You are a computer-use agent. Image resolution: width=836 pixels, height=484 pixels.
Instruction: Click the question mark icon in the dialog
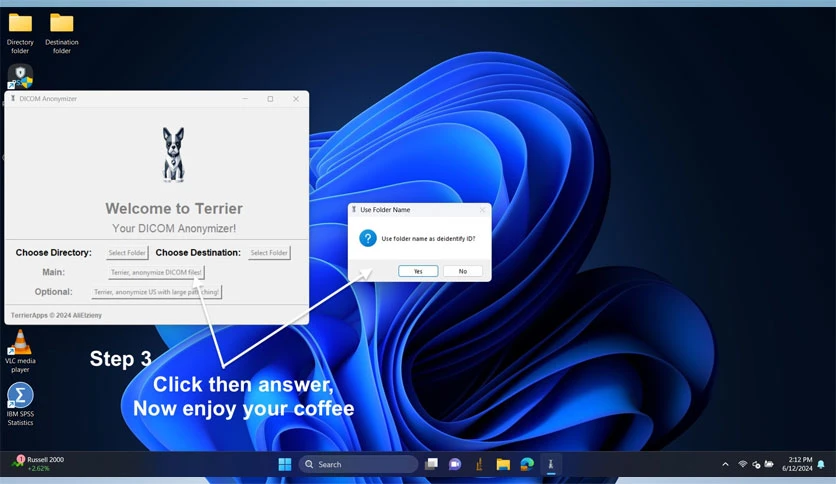368,238
